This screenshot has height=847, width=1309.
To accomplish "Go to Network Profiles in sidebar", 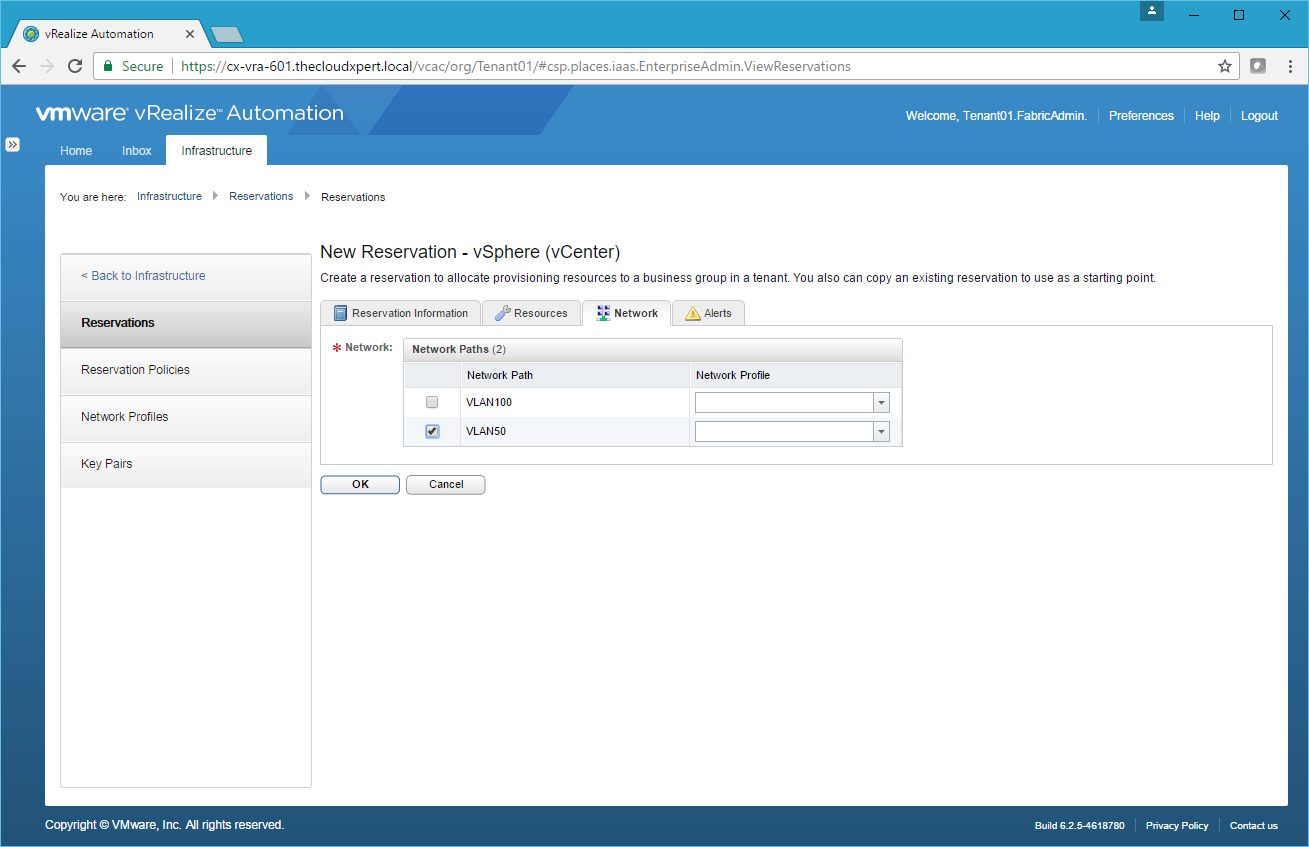I will click(x=125, y=417).
